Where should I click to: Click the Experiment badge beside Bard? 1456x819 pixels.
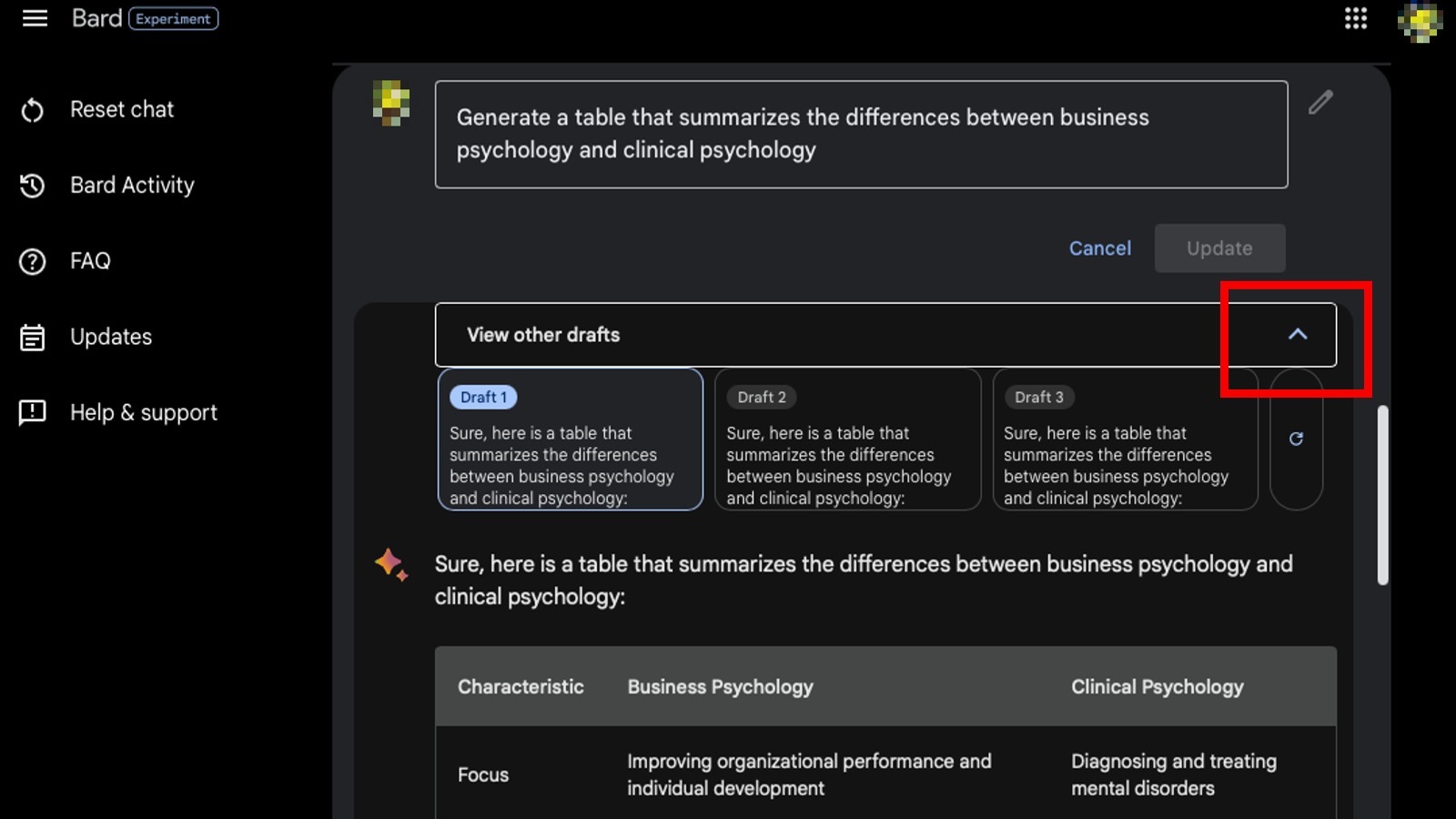pos(173,19)
